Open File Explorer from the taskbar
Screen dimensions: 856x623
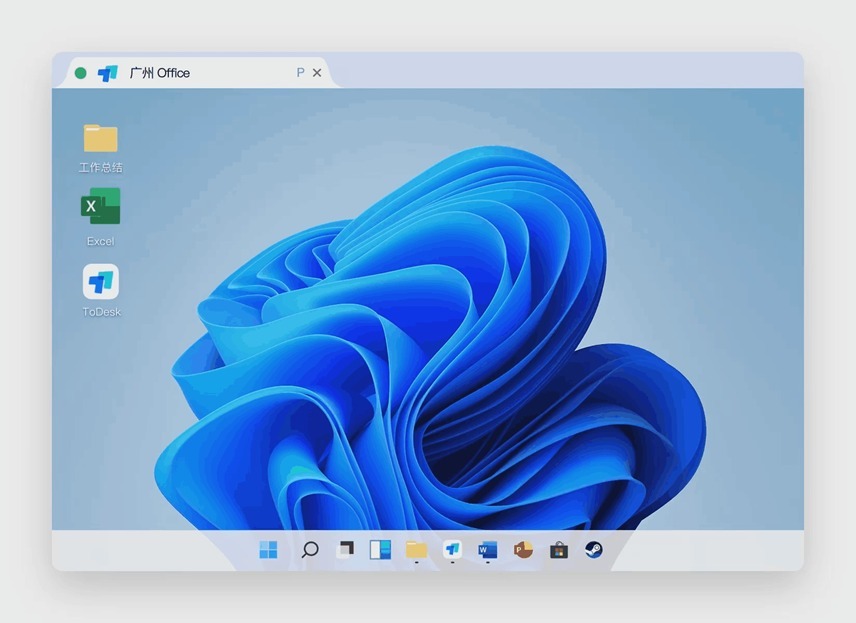416,550
